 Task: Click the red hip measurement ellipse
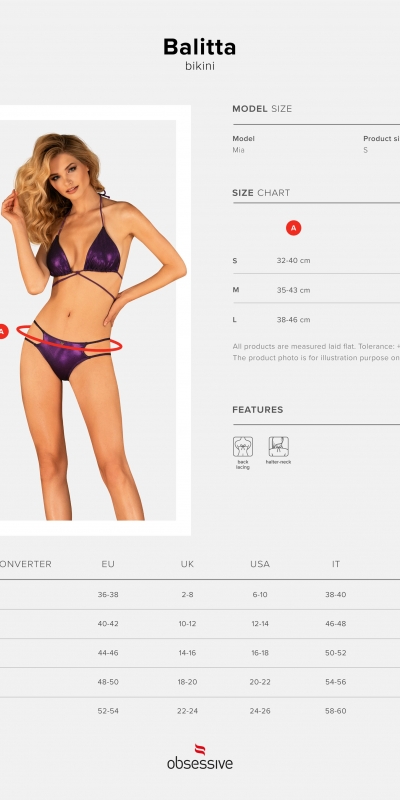(x=69, y=338)
